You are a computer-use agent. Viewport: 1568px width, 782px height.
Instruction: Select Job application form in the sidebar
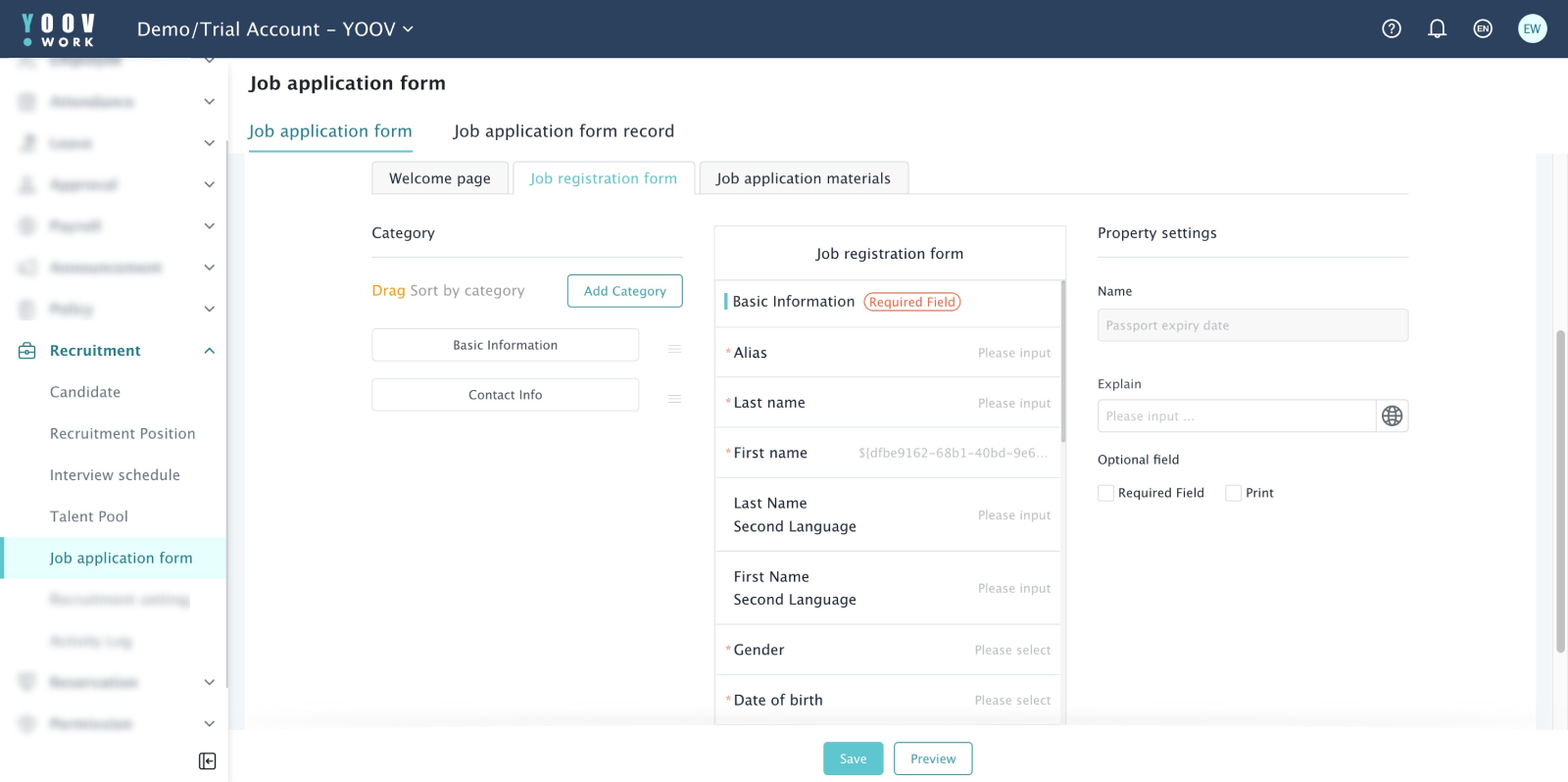tap(114, 559)
